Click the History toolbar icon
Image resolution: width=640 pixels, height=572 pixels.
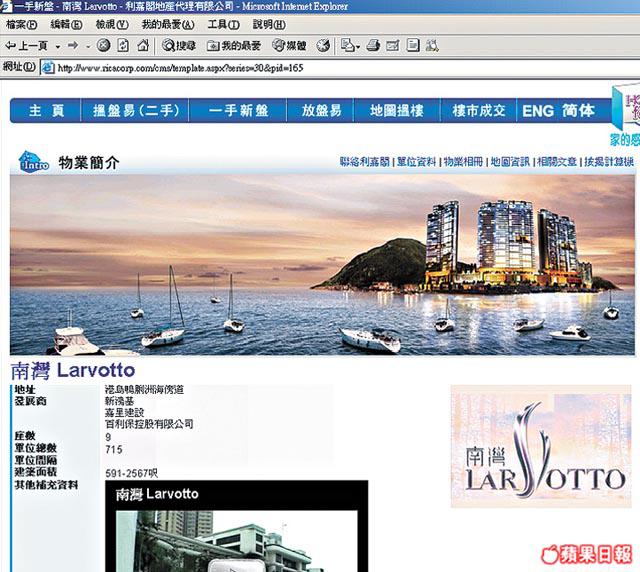click(323, 46)
